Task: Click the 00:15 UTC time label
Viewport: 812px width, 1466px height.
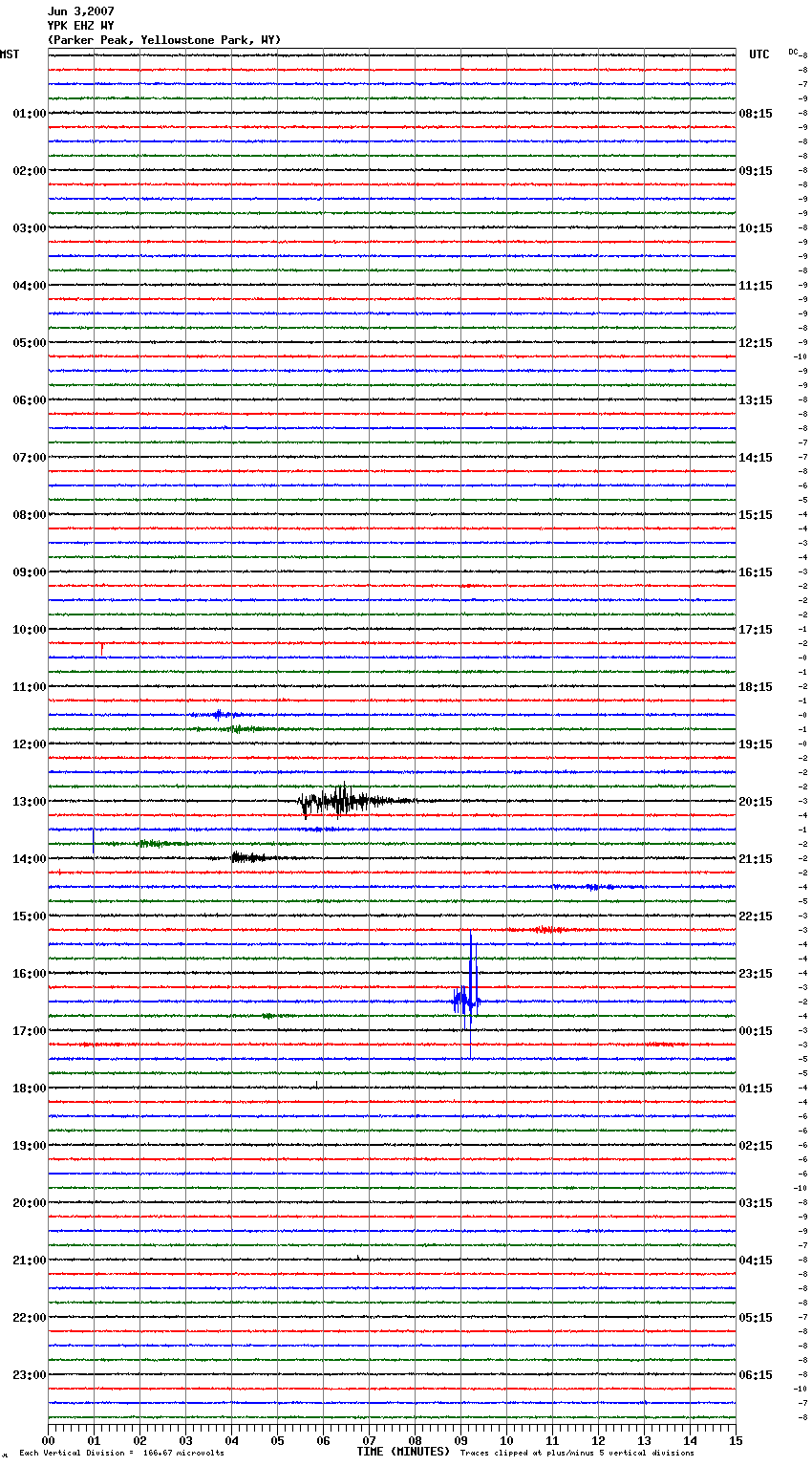Action: [x=756, y=1031]
